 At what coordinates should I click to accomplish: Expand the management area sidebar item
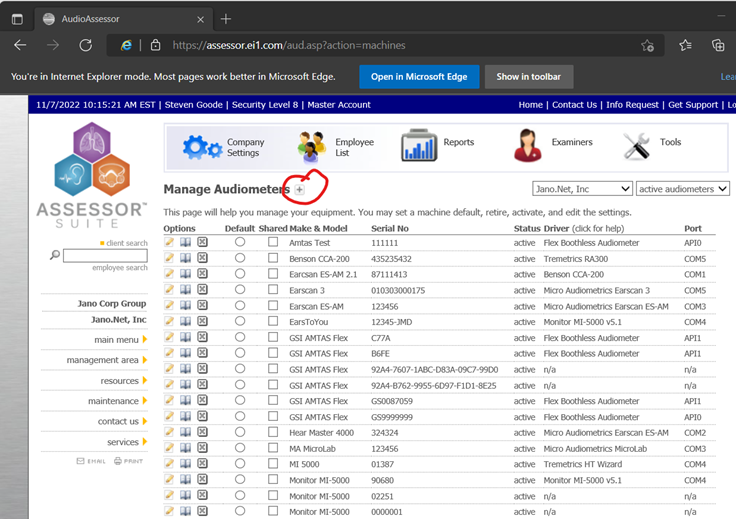tap(107, 360)
